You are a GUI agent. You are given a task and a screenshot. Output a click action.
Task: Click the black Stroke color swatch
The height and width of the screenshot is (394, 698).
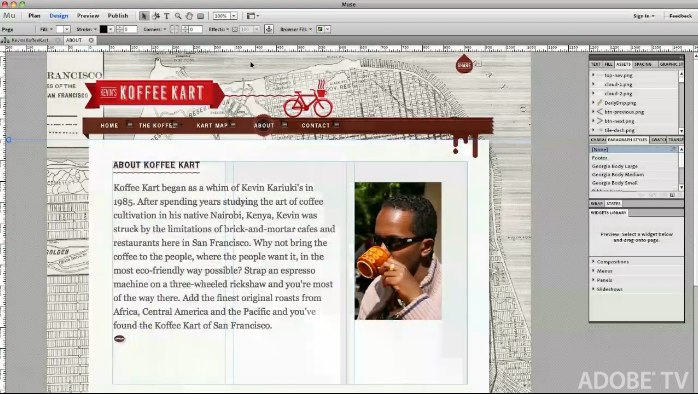click(x=103, y=29)
